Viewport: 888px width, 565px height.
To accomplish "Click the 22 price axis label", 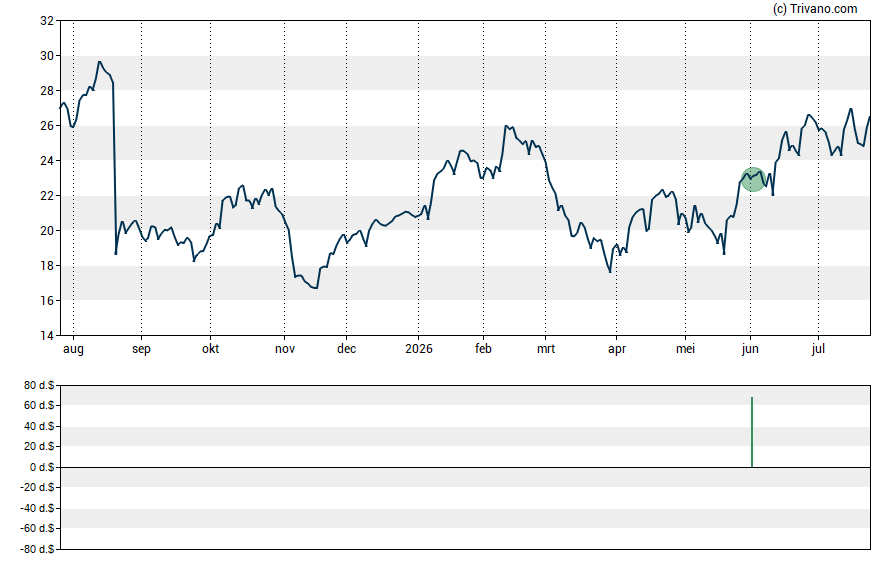I will (x=47, y=196).
